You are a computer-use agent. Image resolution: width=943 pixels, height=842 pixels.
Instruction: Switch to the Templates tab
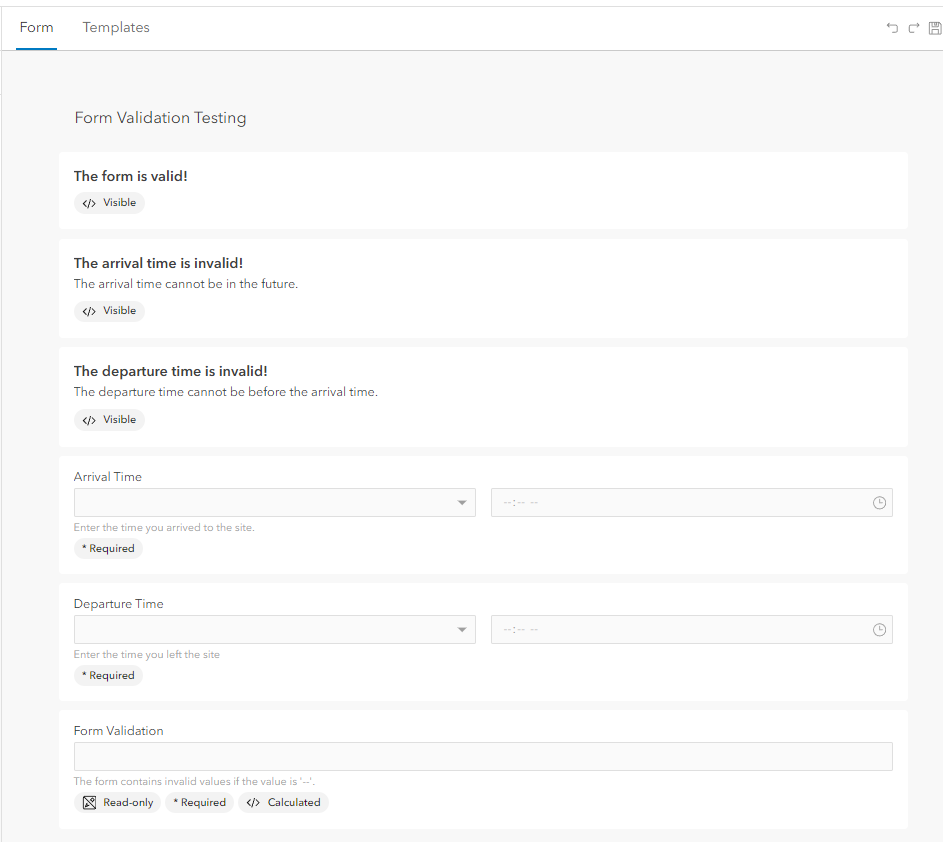pos(115,28)
